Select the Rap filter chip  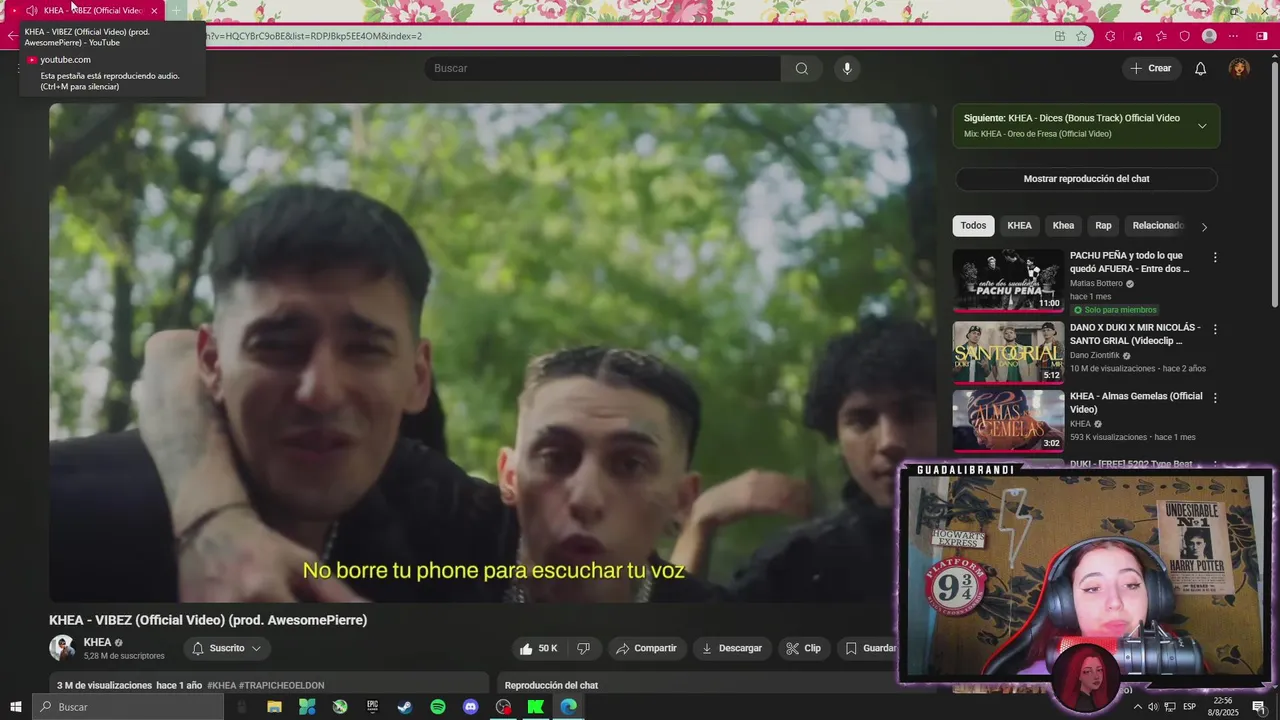point(1103,226)
